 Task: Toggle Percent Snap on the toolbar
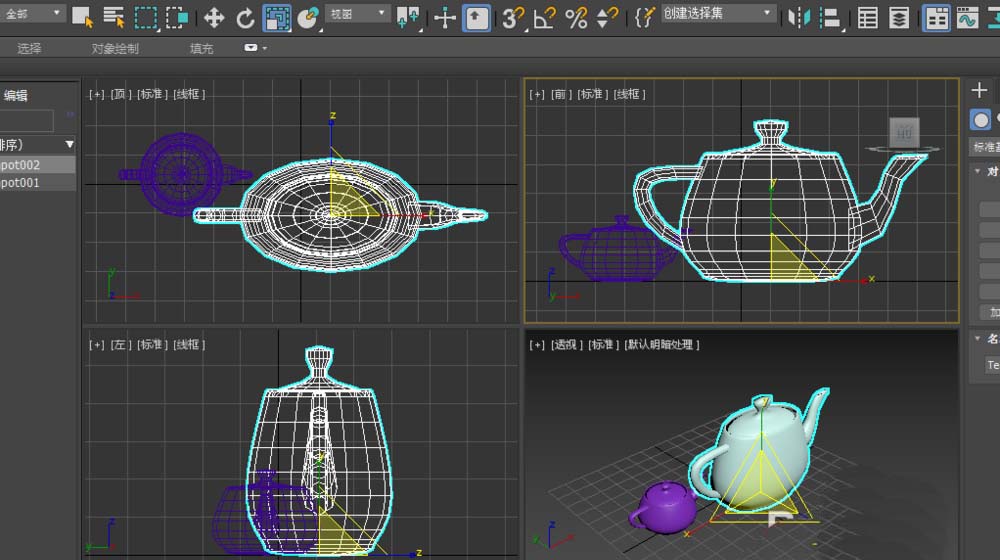tap(576, 17)
